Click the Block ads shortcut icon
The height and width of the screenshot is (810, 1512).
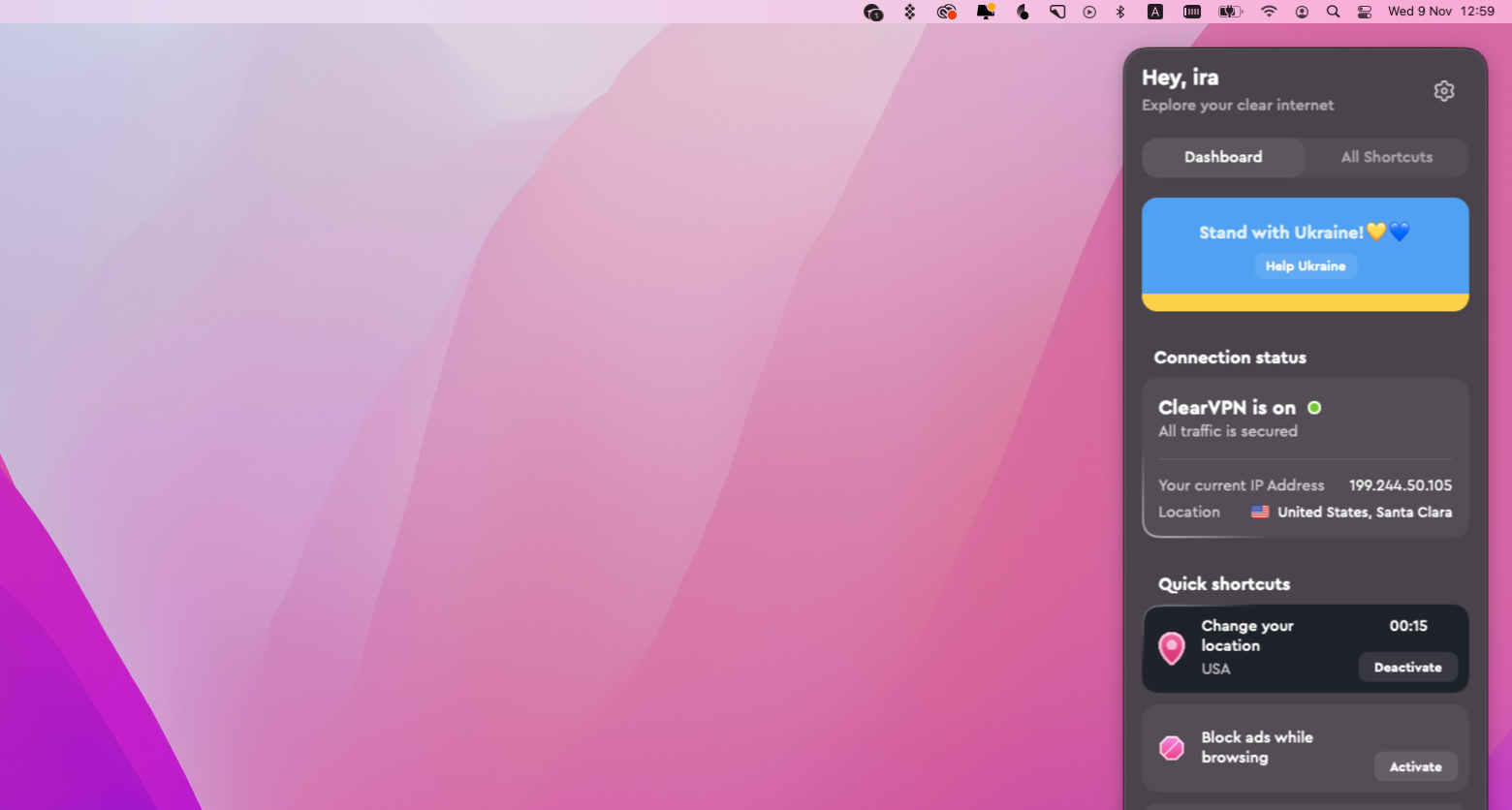point(1172,748)
